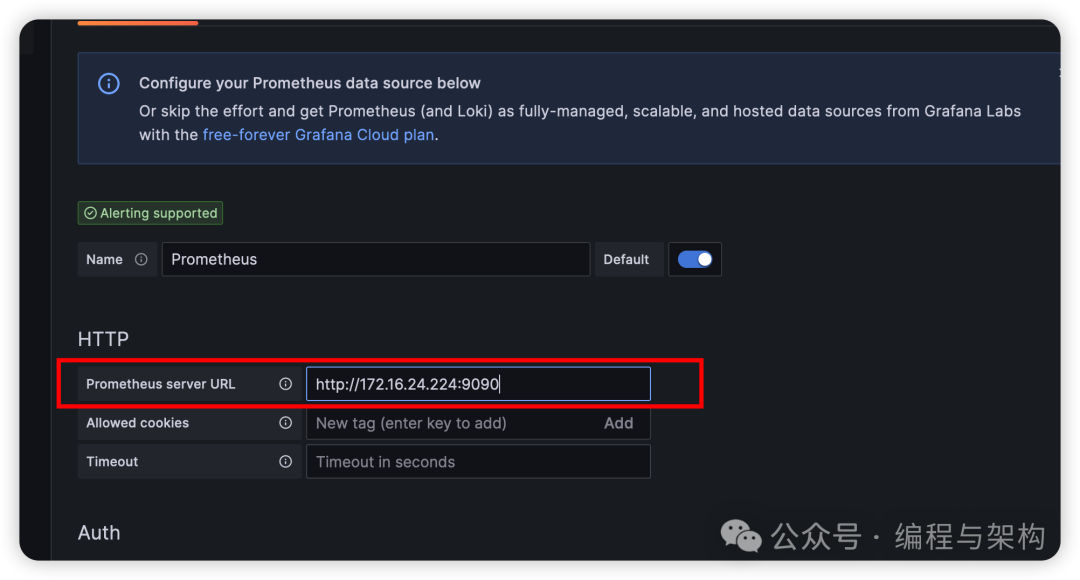Image resolution: width=1080 pixels, height=580 pixels.
Task: Click the HTTP section heading
Action: click(x=103, y=340)
